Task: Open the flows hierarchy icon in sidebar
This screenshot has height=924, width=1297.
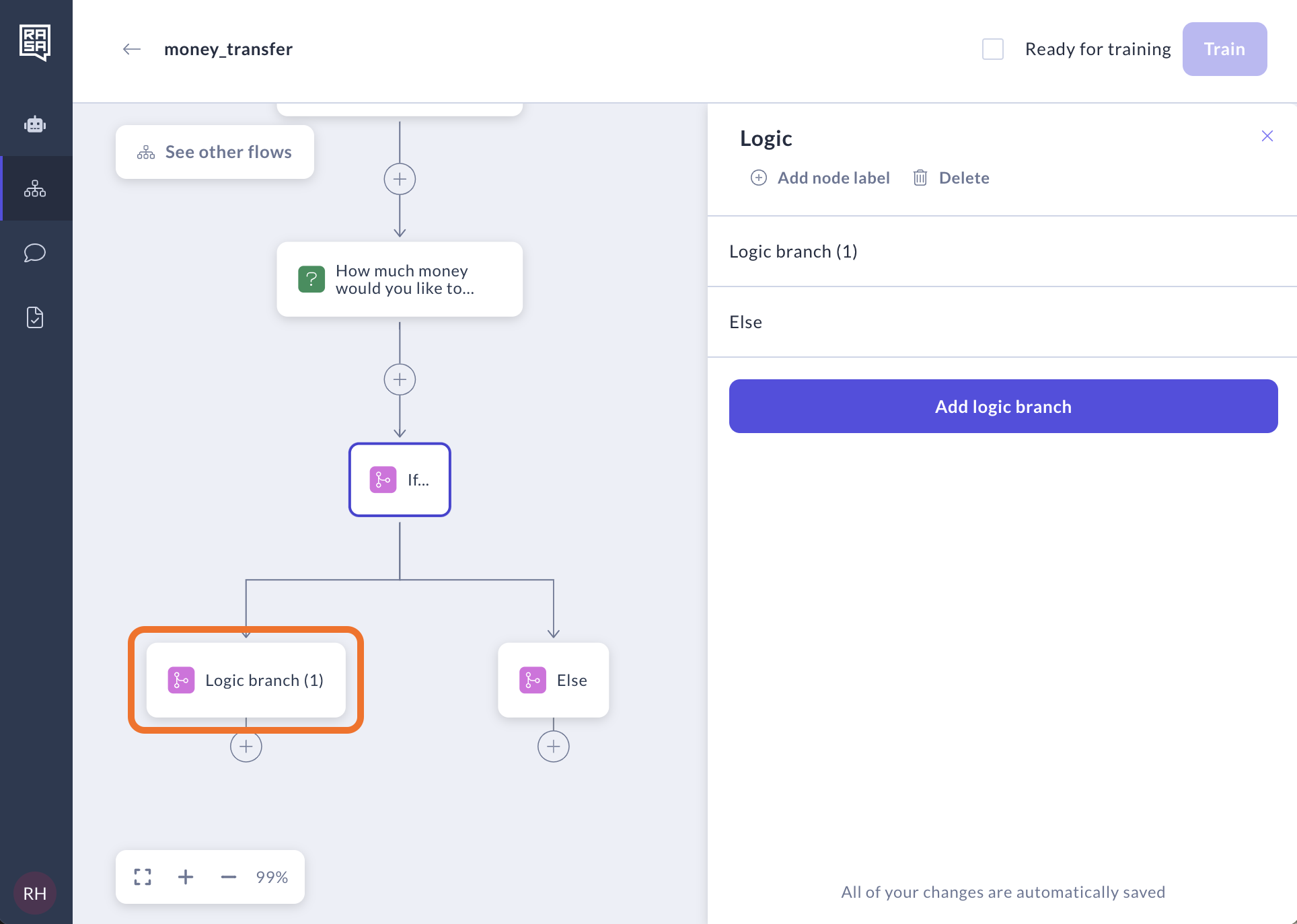Action: 35,189
